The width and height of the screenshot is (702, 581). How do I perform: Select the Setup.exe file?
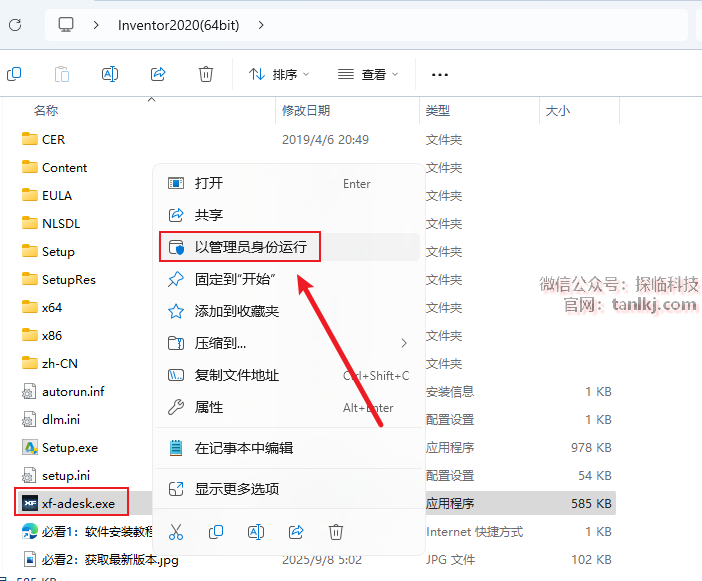(60, 448)
